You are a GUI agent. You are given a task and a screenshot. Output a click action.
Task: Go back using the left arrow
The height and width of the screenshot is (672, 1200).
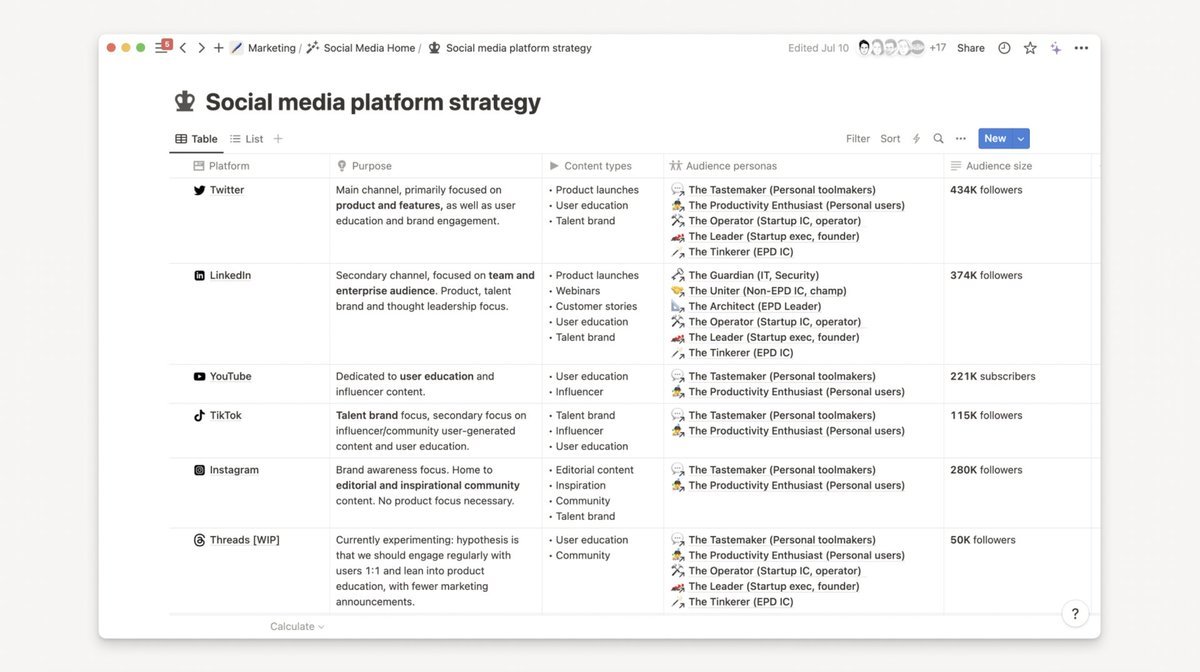(183, 48)
